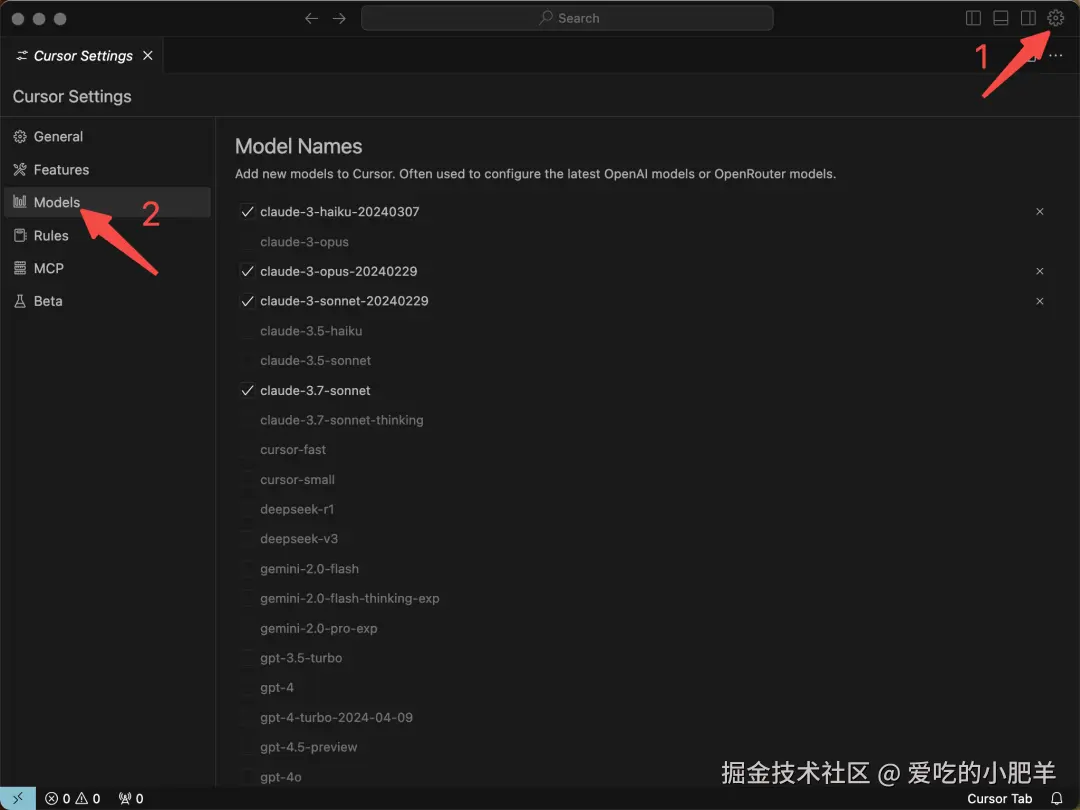Screen dimensions: 1080x810
Task: Uncheck claude-3-haiku-20240307 model
Action: [247, 211]
